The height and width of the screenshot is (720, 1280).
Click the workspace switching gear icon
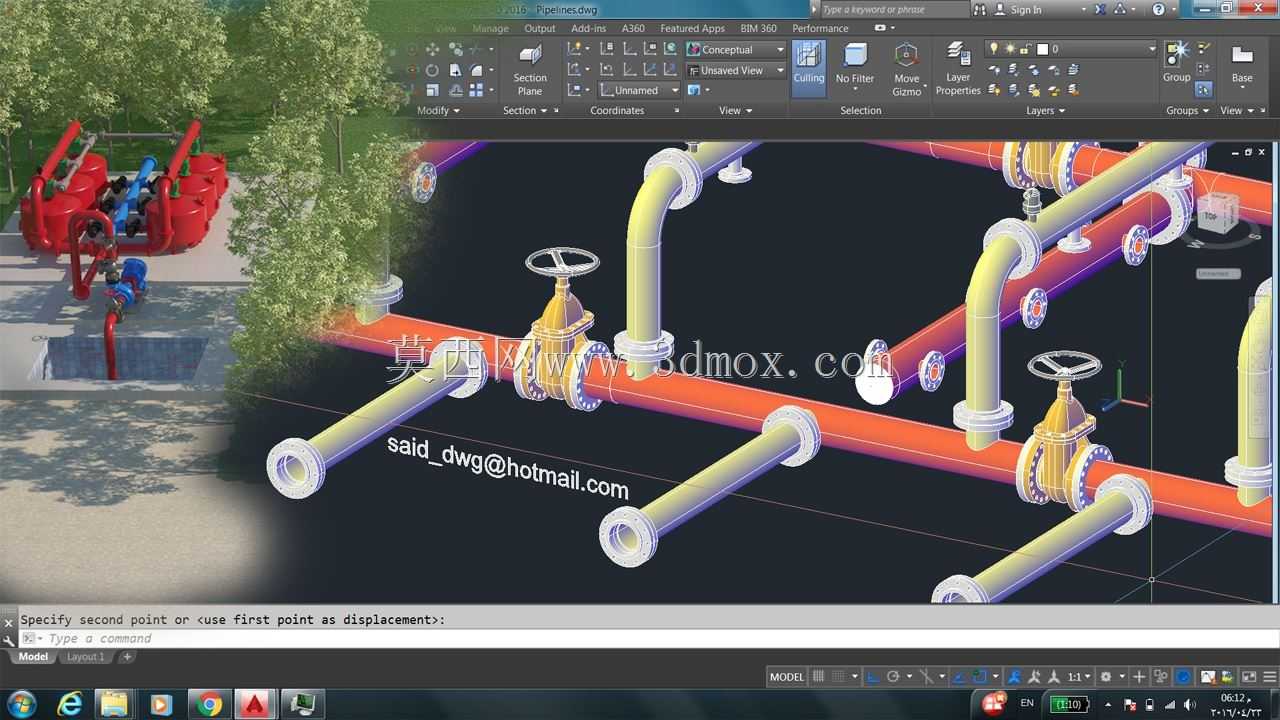[x=1106, y=677]
